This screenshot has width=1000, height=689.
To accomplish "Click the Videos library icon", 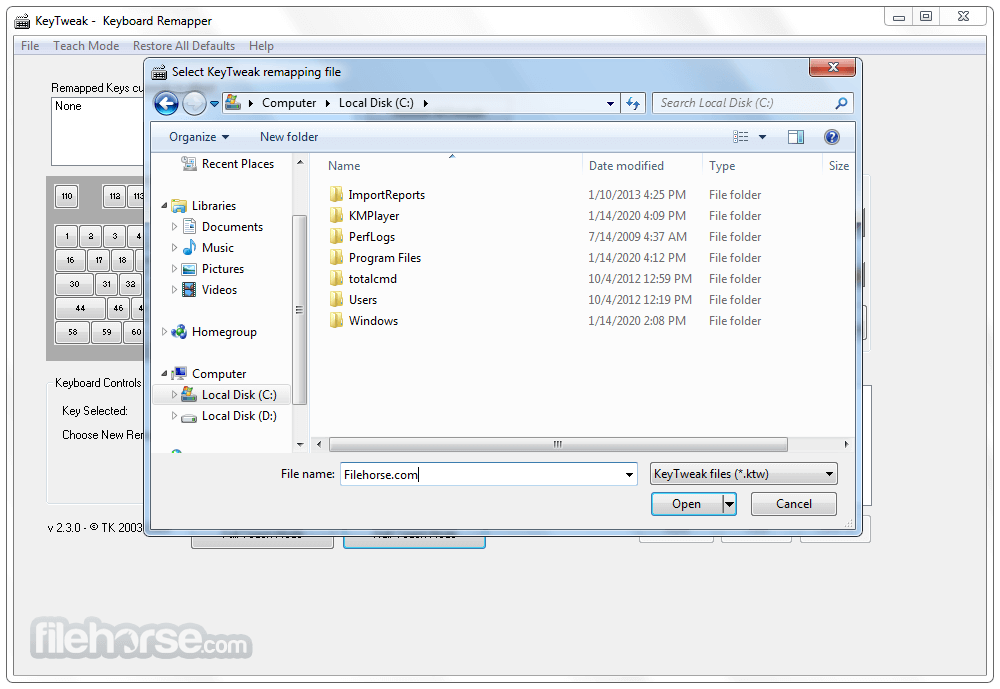I will pyautogui.click(x=189, y=290).
